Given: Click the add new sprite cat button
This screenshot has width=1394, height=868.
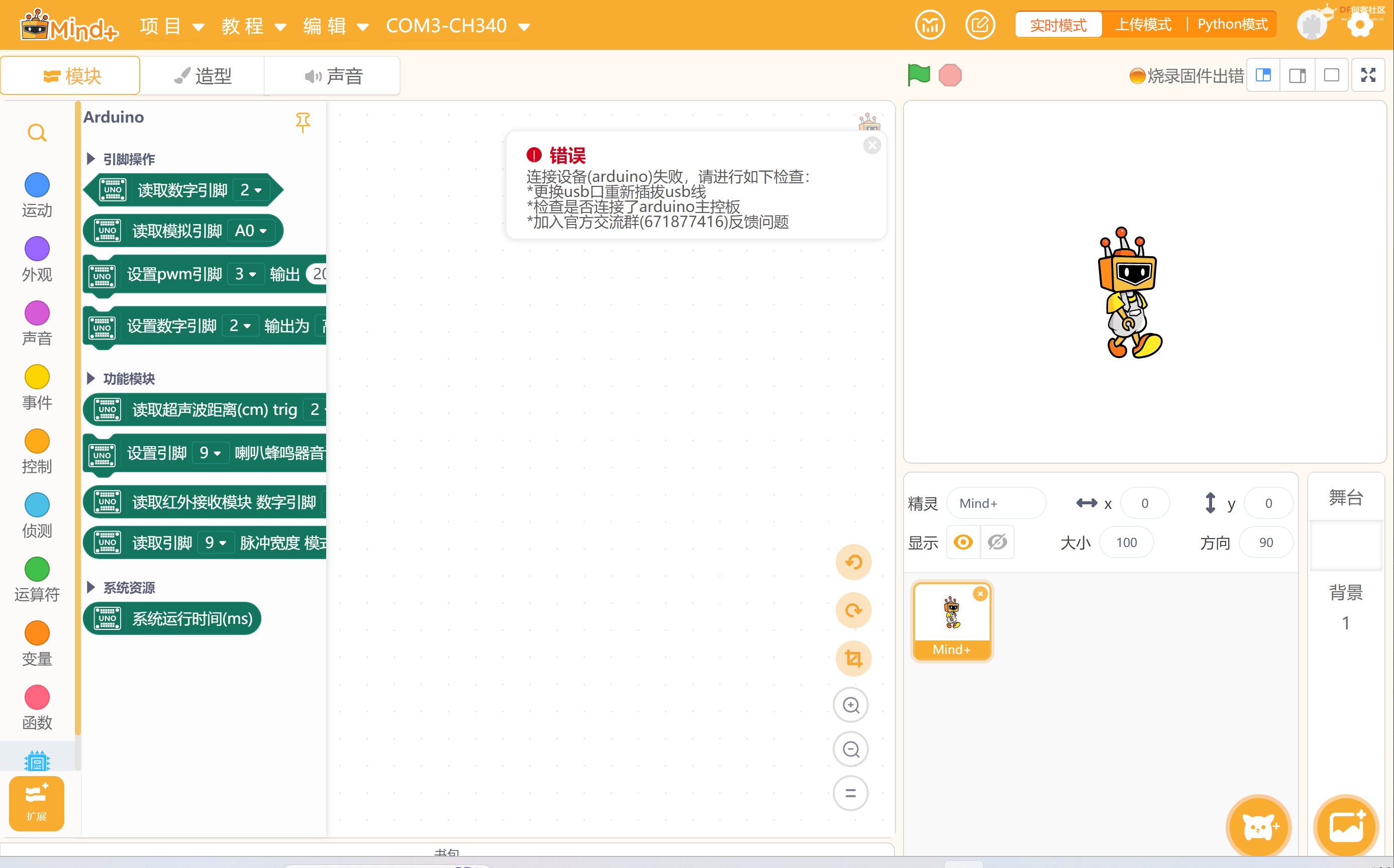Looking at the screenshot, I should coord(1258,827).
